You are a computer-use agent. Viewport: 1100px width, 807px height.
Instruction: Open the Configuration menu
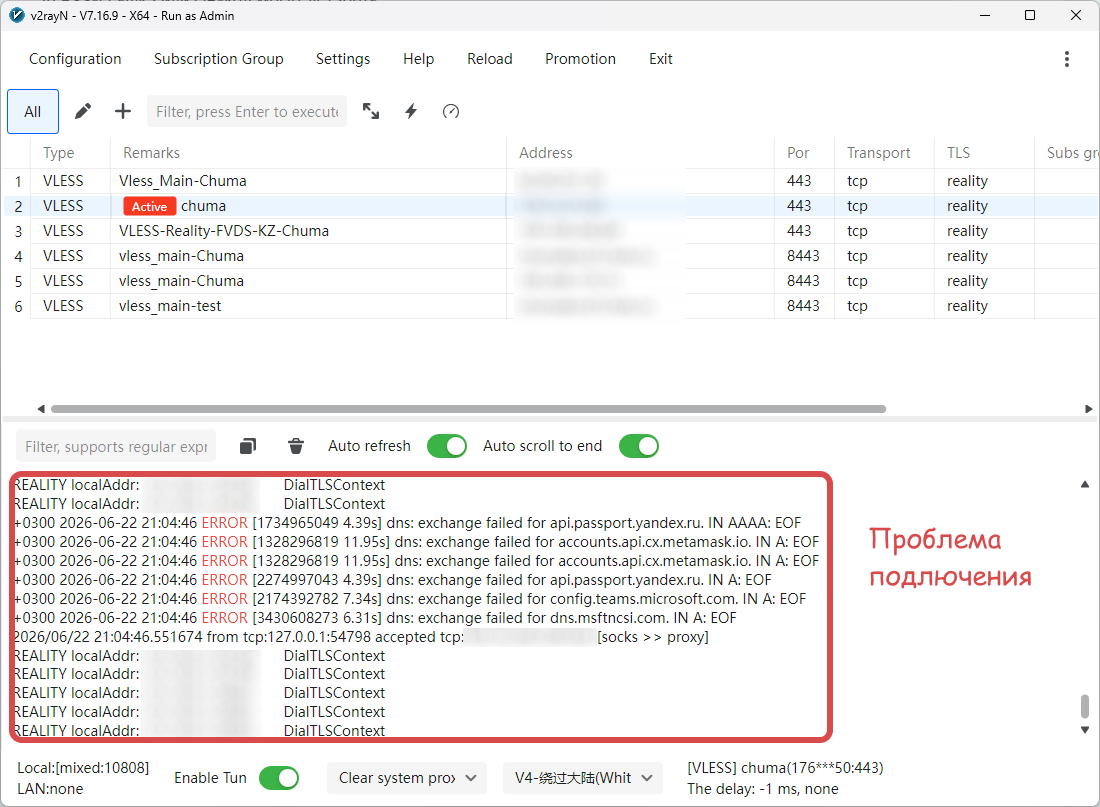pos(75,59)
